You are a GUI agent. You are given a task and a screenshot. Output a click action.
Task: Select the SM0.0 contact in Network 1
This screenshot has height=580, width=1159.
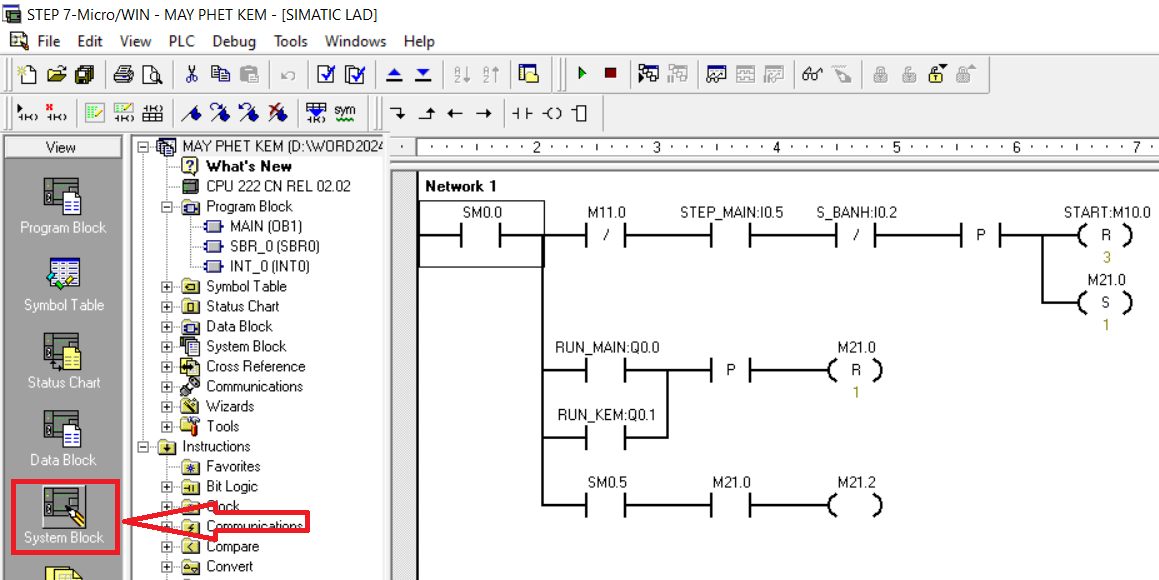pyautogui.click(x=481, y=233)
